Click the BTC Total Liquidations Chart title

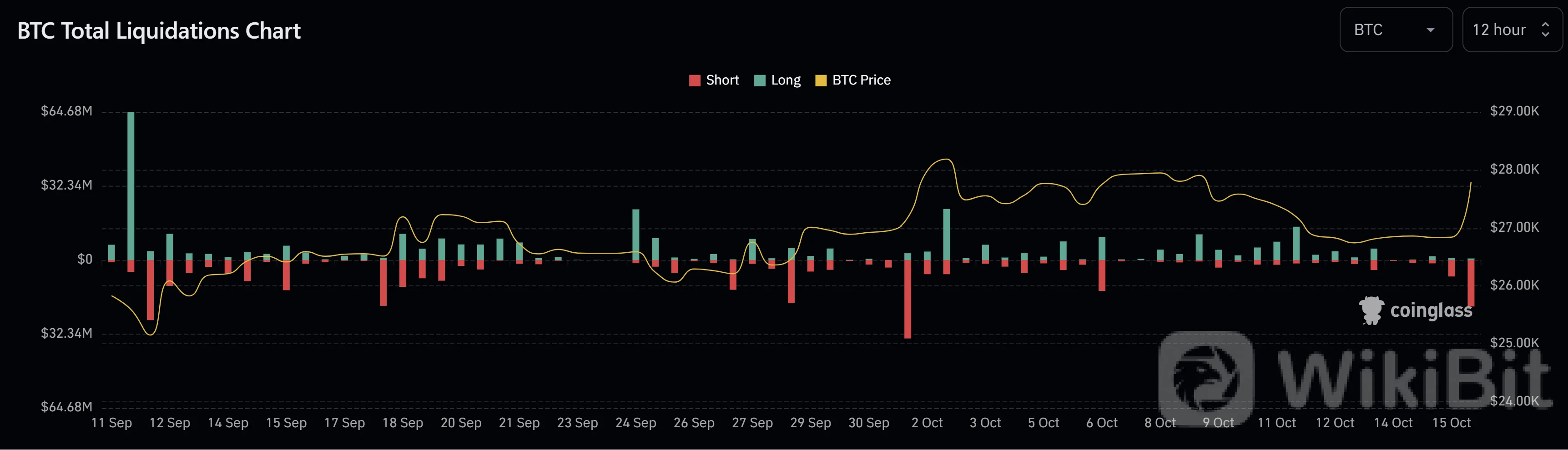point(159,31)
